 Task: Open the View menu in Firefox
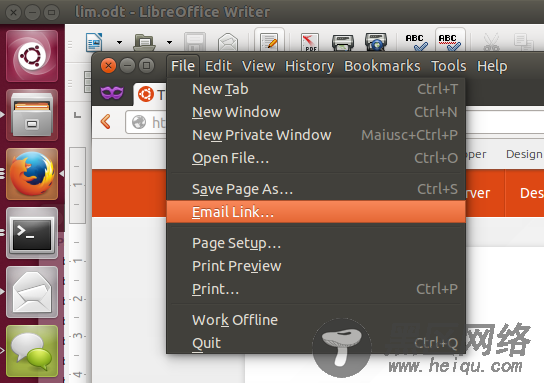click(258, 66)
